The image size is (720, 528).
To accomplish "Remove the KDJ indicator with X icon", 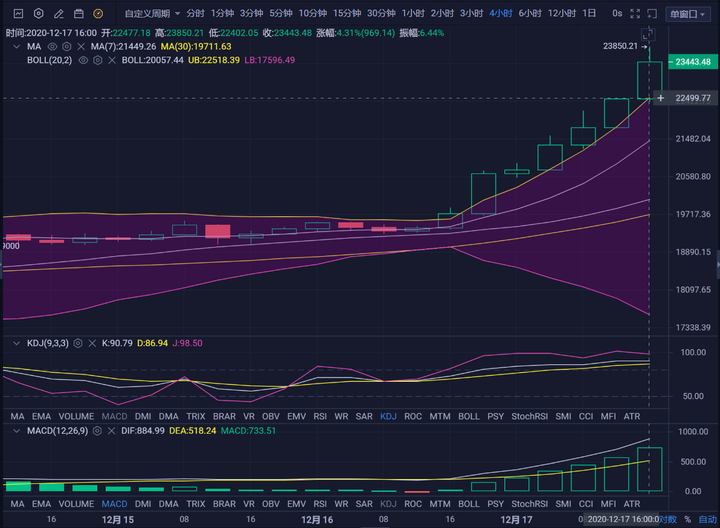I will (92, 343).
